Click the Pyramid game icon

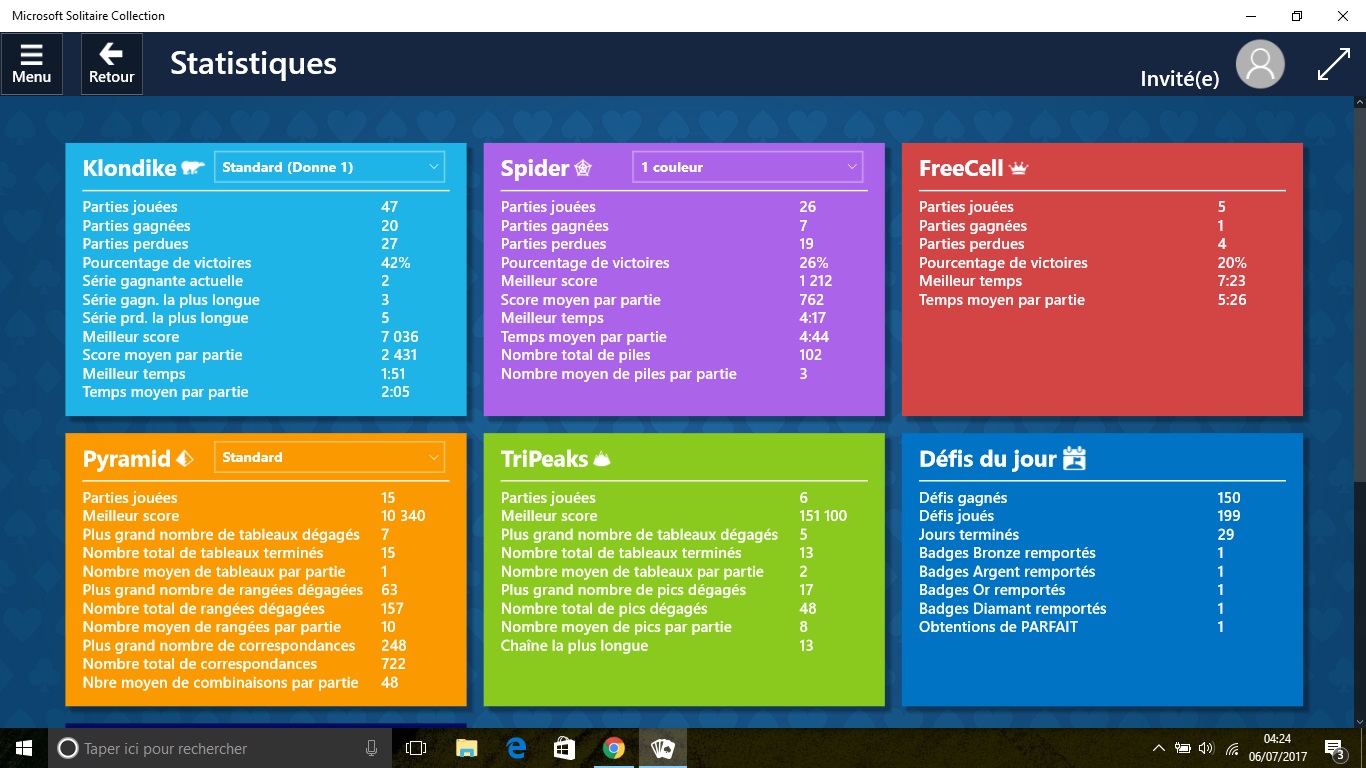coord(184,459)
